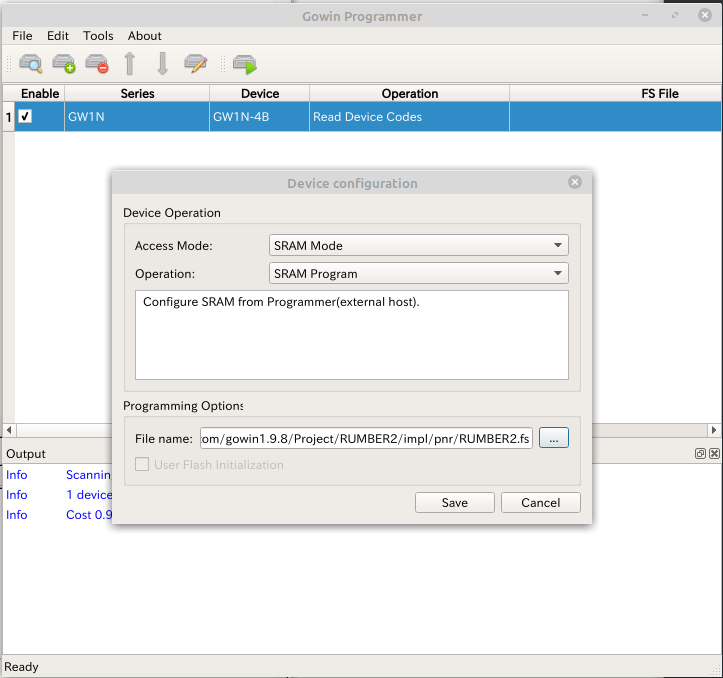Select the GW1N-4B device cell
This screenshot has height=678, width=723.
coord(260,117)
